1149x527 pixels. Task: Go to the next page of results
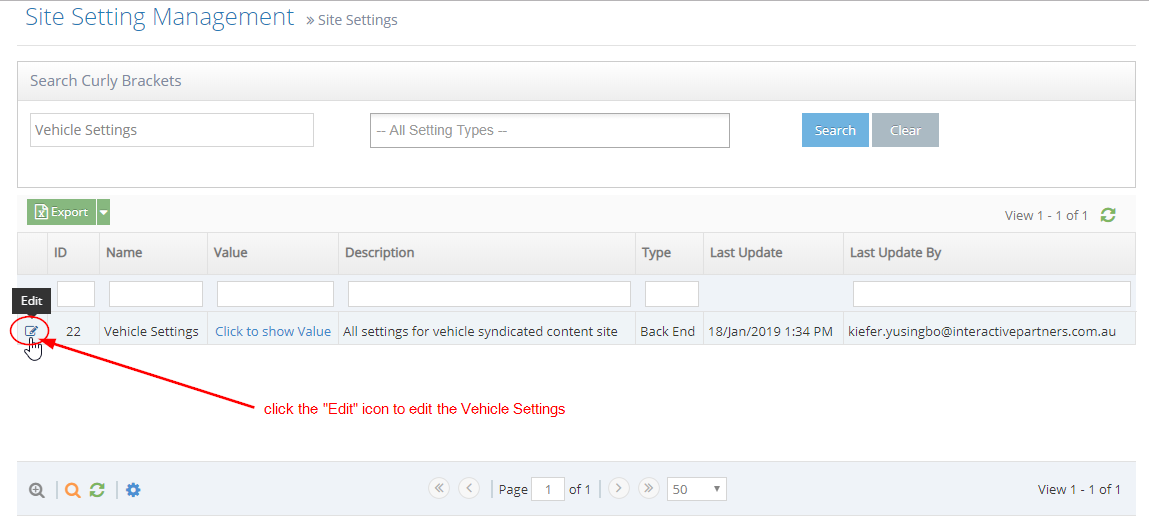tap(619, 488)
